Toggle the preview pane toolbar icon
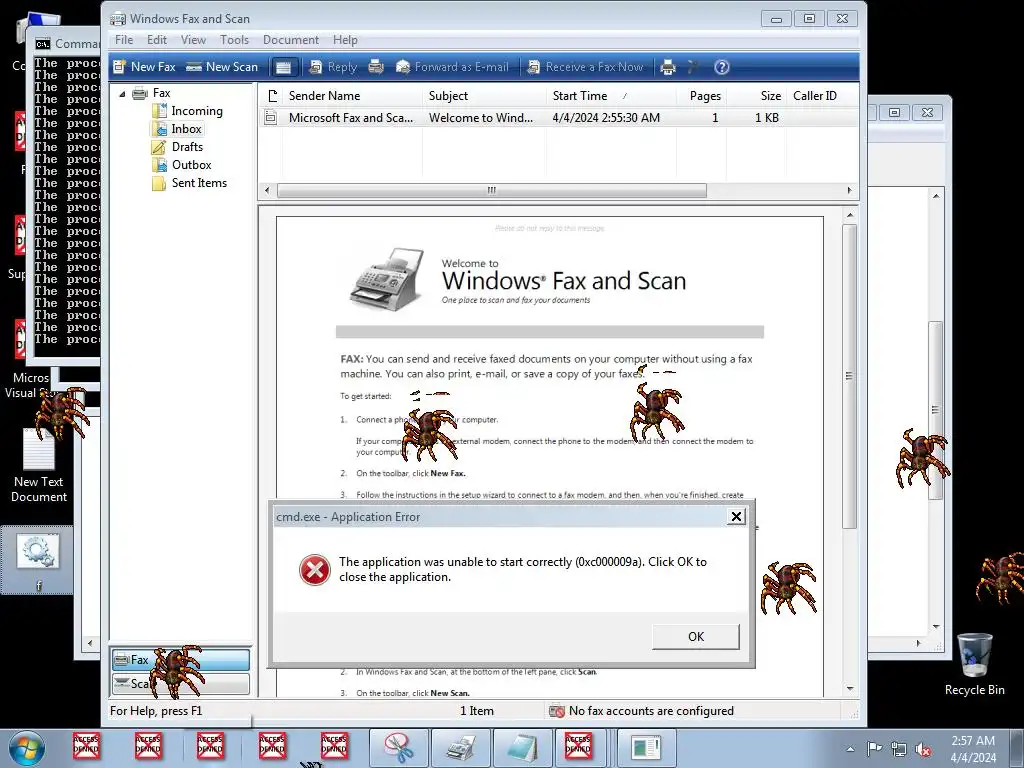Viewport: 1024px width, 768px height. pos(283,67)
